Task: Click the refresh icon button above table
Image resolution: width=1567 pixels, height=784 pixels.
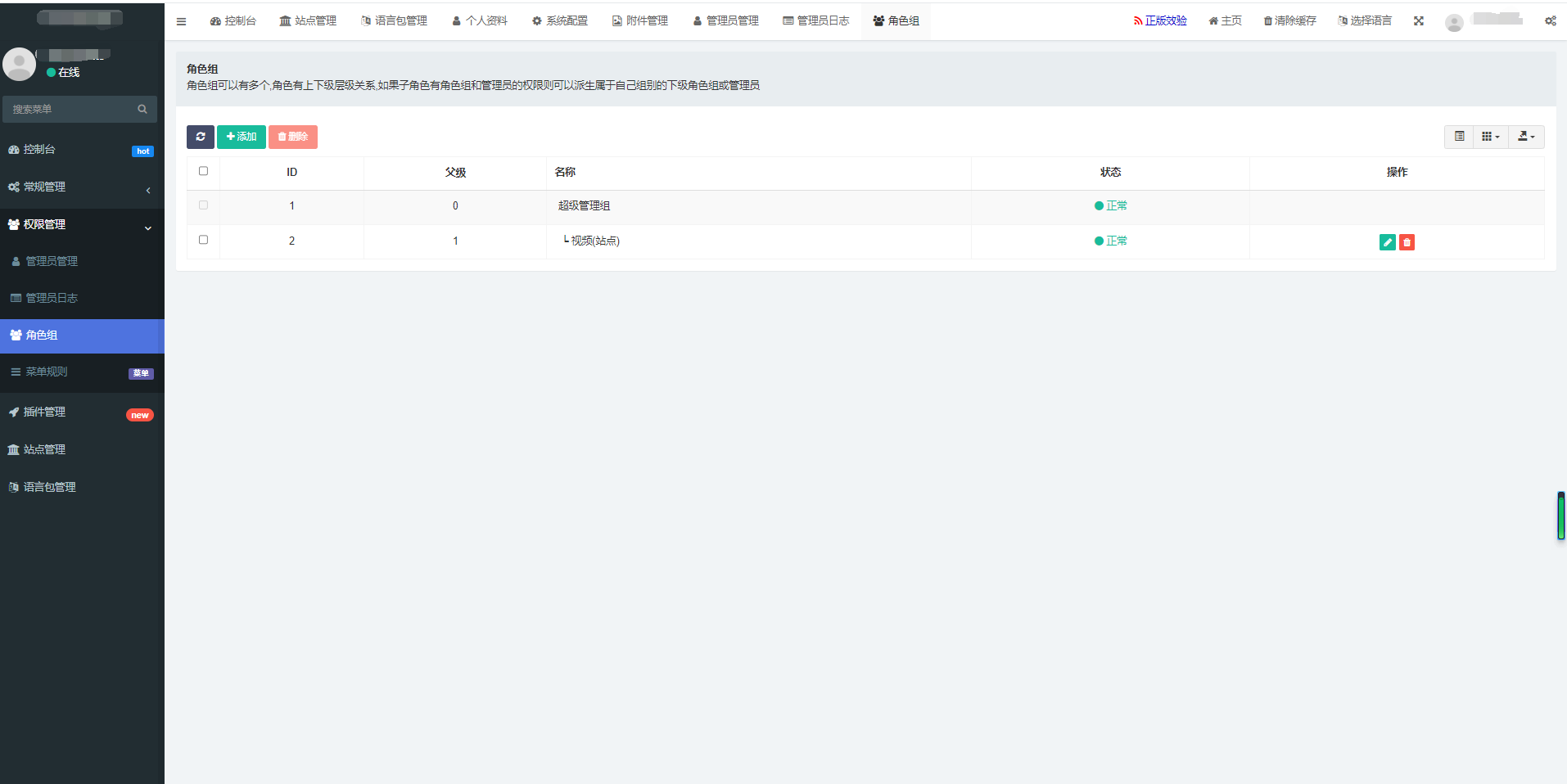Action: [x=201, y=137]
